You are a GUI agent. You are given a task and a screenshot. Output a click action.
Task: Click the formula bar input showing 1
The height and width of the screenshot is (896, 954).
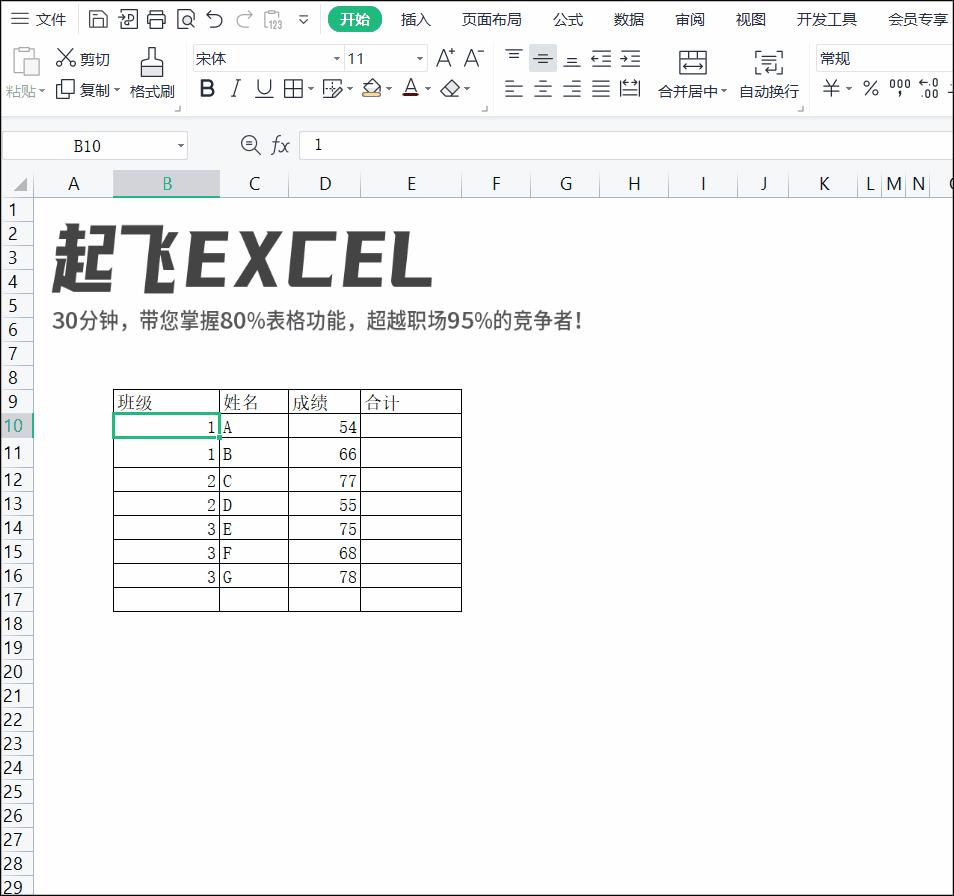627,145
